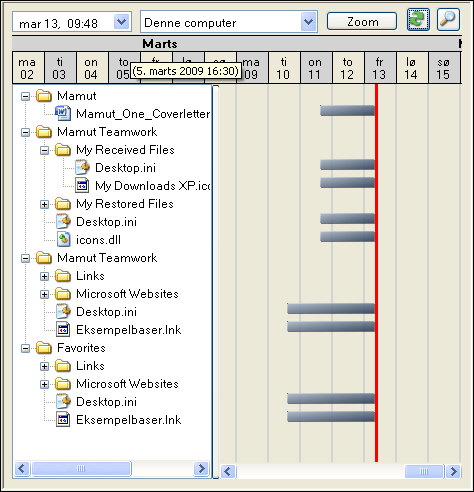474x492 pixels.
Task: Select the fr 13 day column header
Action: point(380,68)
